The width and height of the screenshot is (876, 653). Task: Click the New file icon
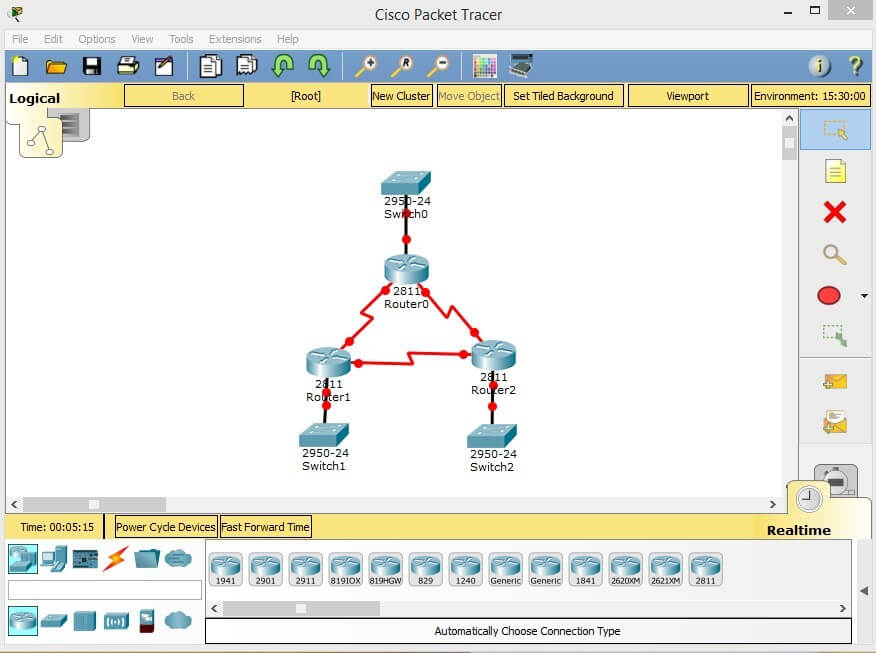[x=21, y=66]
